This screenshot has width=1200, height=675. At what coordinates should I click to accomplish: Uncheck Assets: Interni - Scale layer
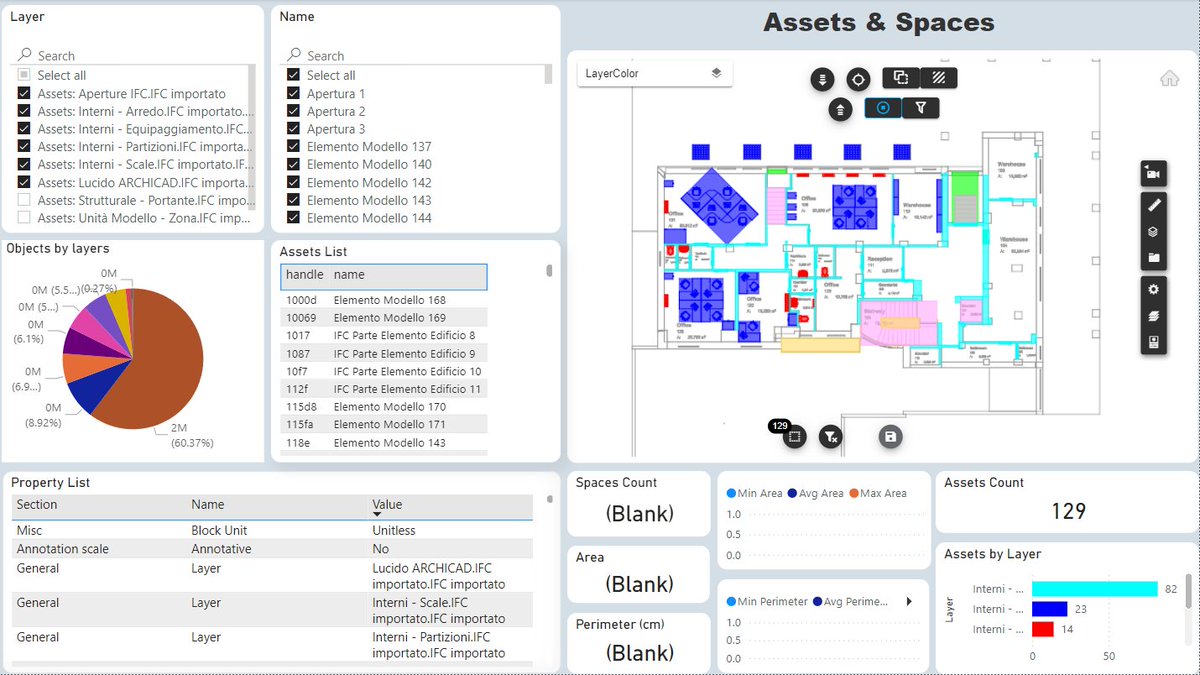pos(24,164)
